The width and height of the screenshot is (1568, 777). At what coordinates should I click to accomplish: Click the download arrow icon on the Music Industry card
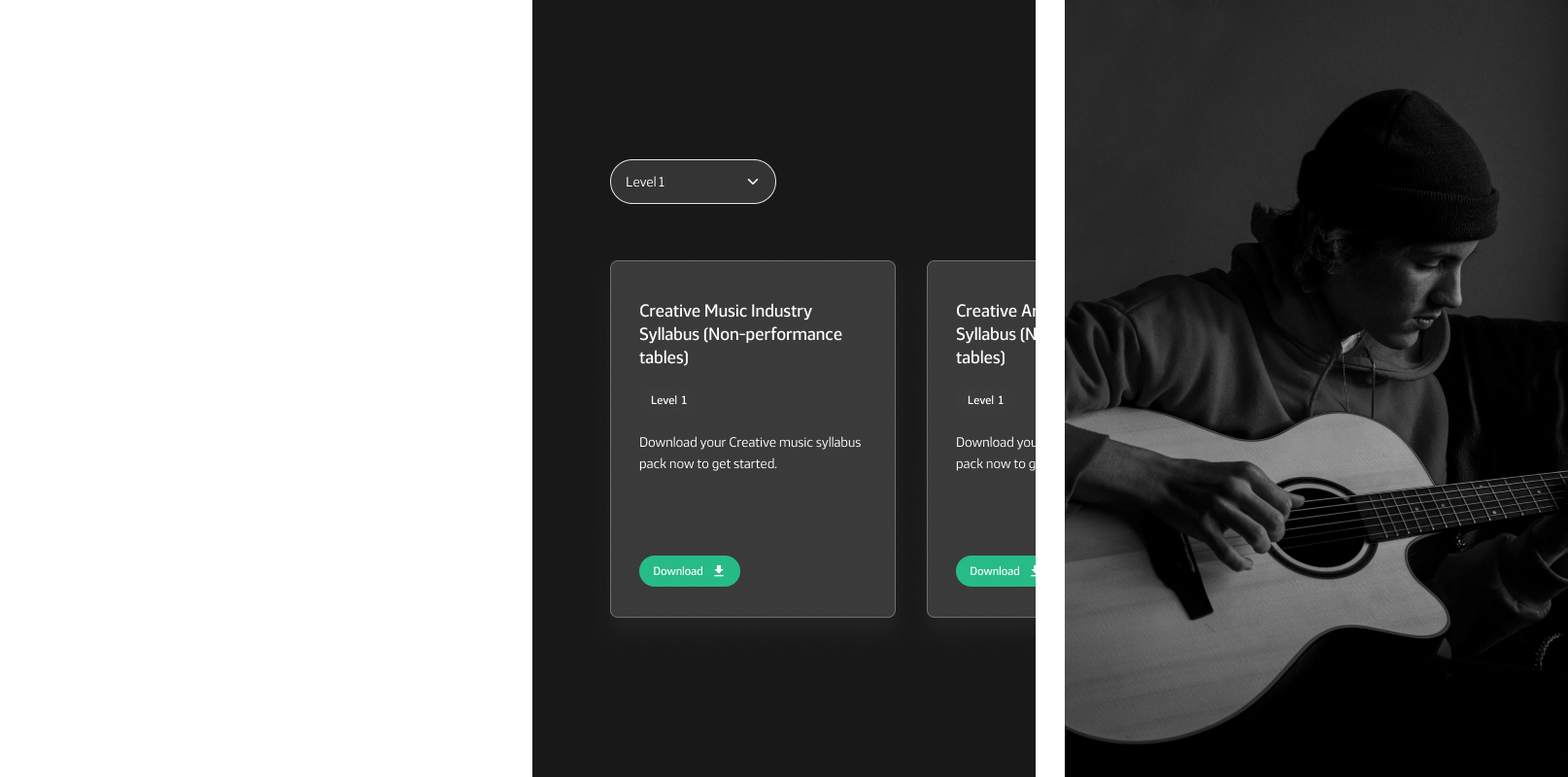[x=719, y=571]
